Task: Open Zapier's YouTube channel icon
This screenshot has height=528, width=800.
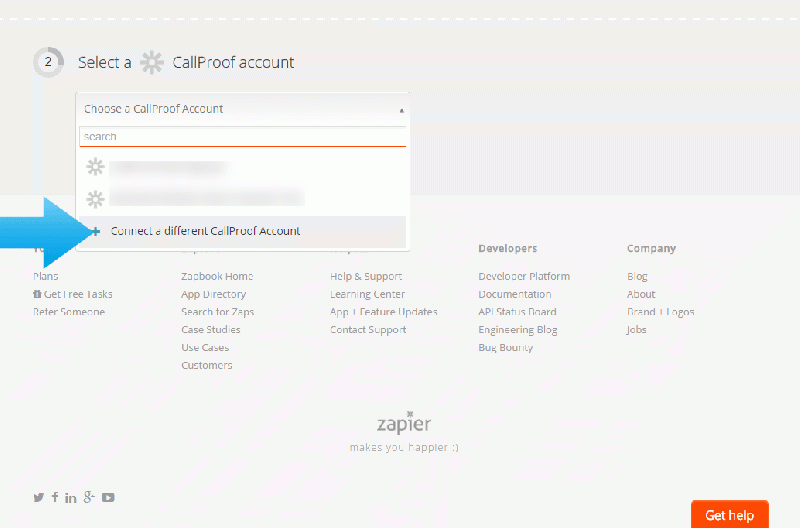Action: [x=108, y=497]
